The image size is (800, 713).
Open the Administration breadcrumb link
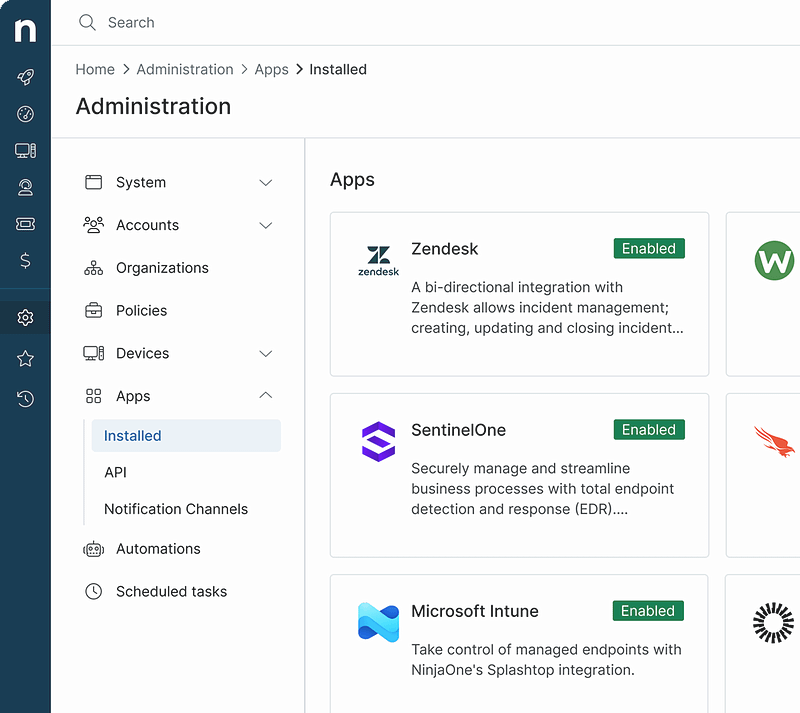[x=185, y=69]
